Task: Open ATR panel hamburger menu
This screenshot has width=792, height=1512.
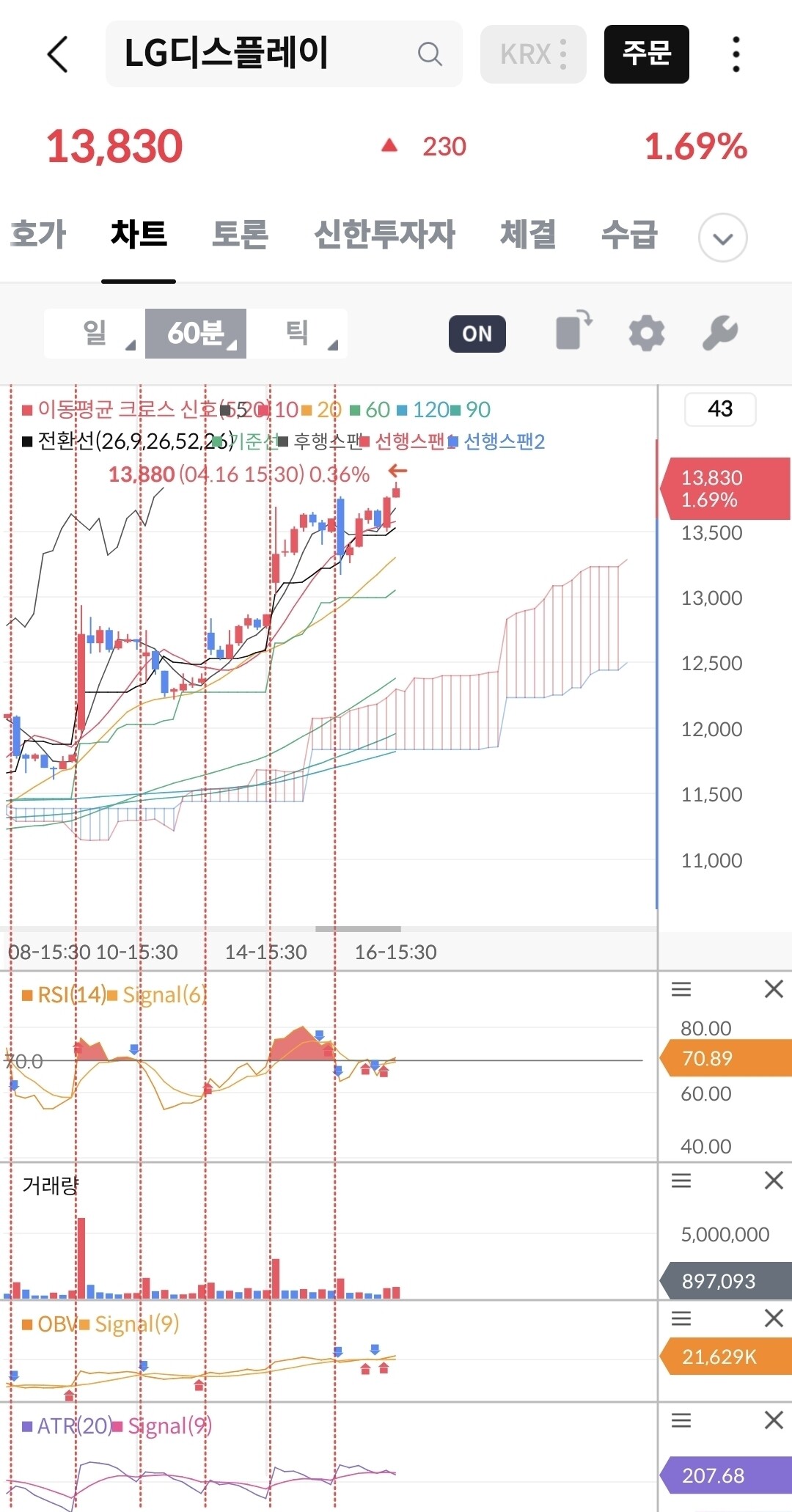Action: point(681,1420)
